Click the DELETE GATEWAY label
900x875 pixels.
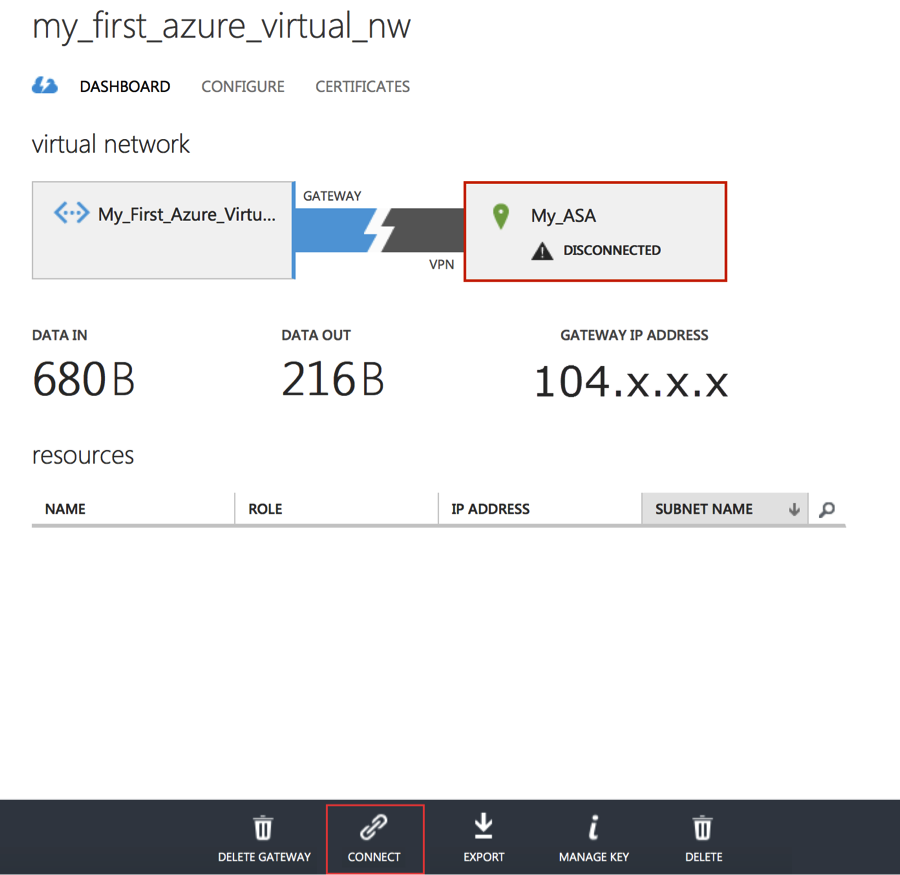[264, 857]
